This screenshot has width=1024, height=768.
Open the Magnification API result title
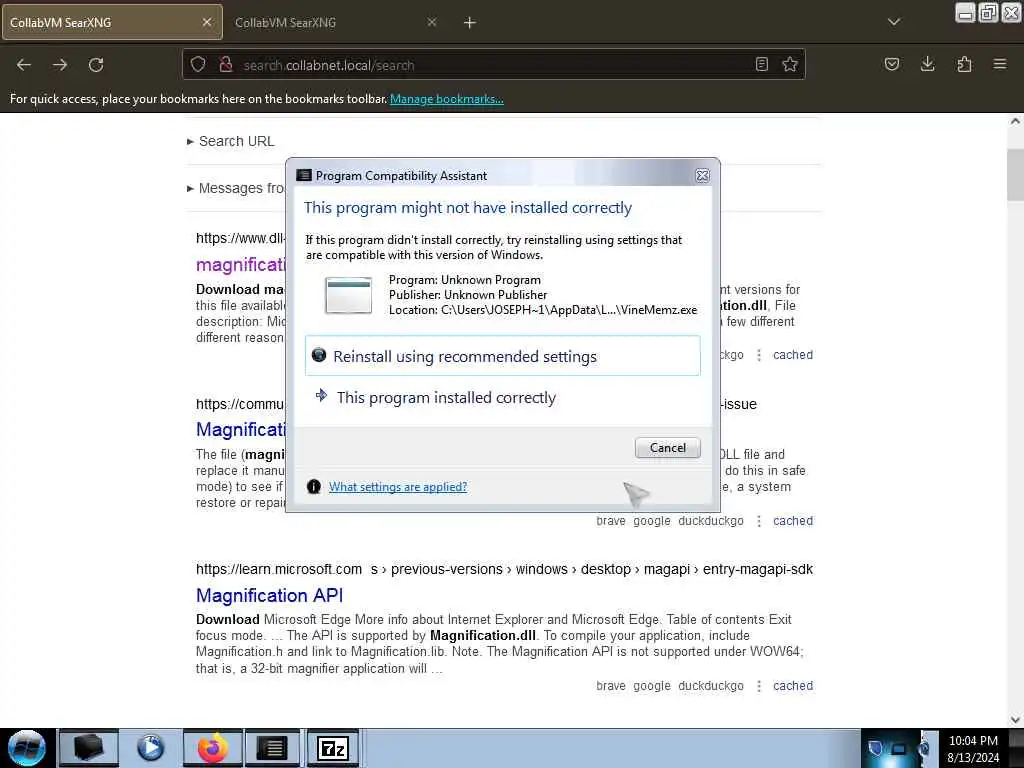coord(269,596)
